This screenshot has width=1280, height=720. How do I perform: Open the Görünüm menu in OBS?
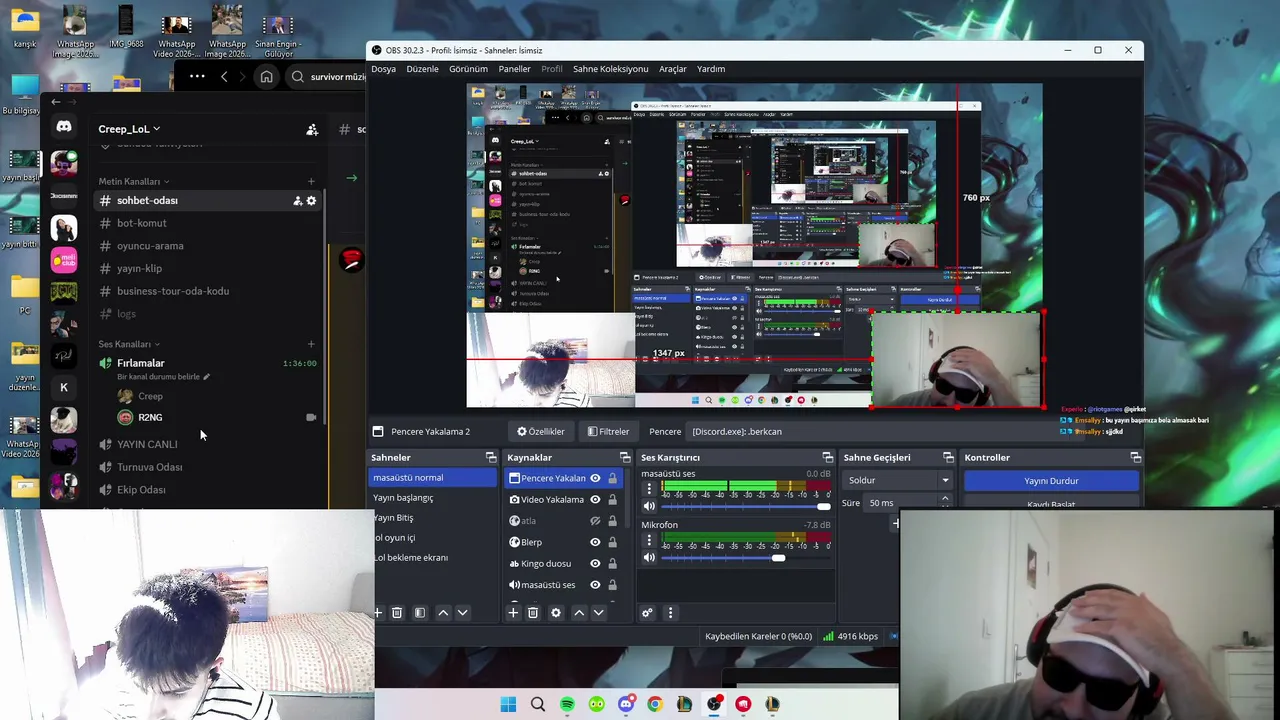(468, 69)
